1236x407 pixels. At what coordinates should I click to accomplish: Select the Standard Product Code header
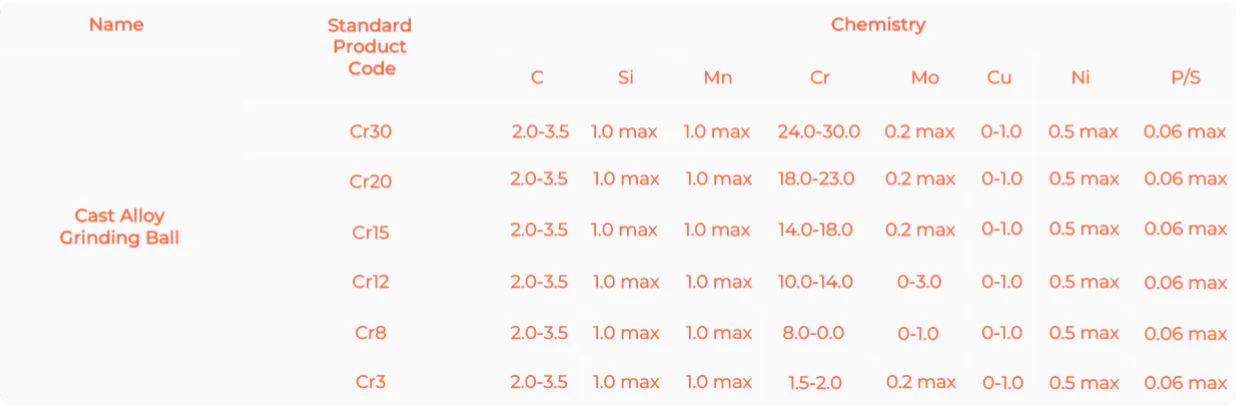point(370,47)
